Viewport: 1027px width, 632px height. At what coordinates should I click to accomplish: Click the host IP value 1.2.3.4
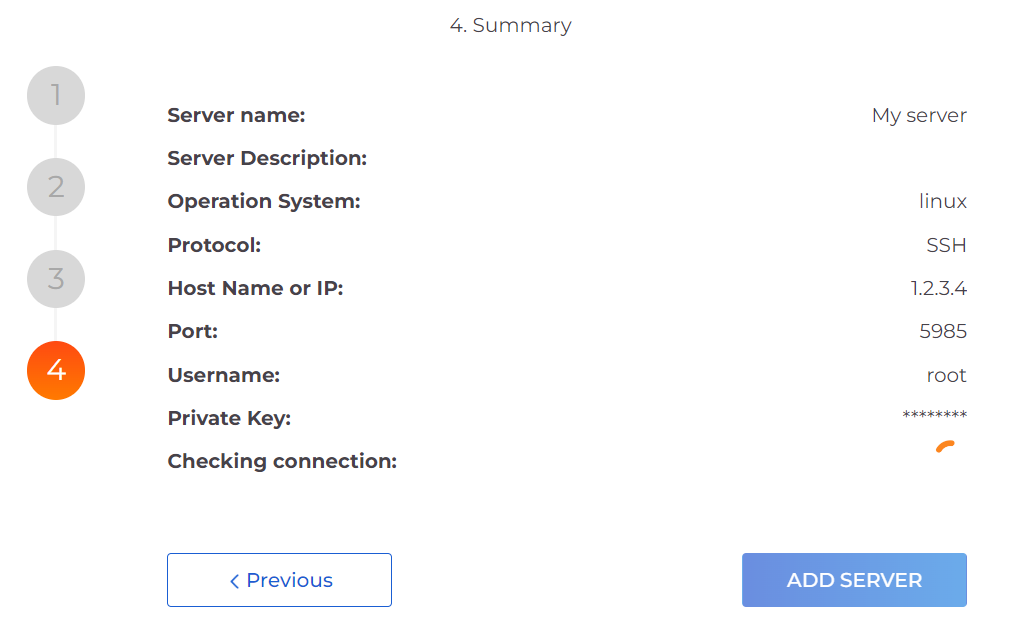click(x=938, y=288)
